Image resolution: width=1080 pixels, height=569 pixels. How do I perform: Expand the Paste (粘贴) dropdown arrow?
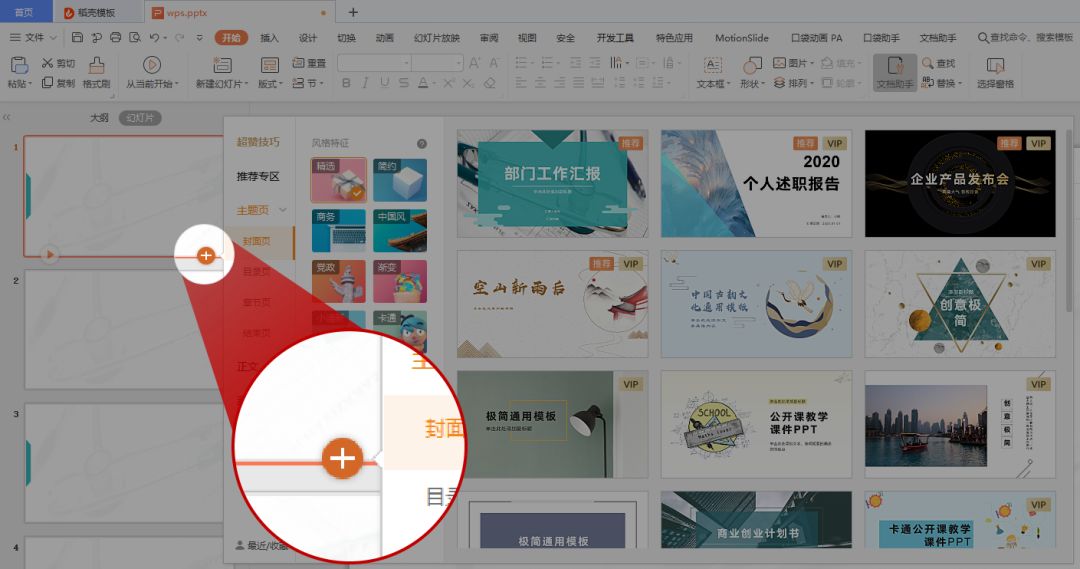[x=30, y=84]
